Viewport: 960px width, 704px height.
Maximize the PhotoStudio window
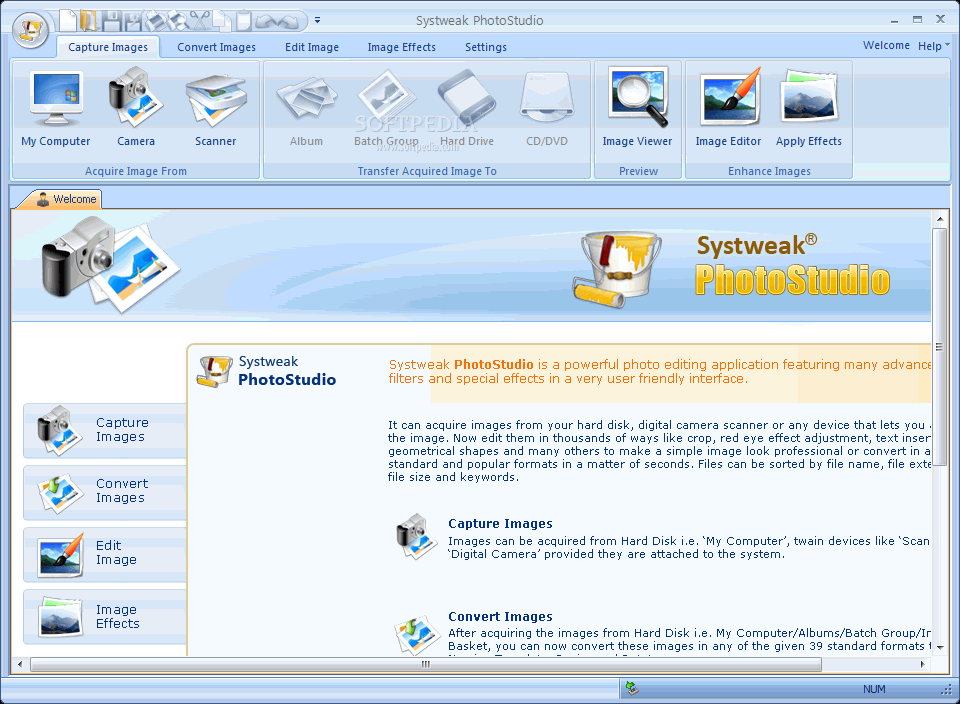click(x=917, y=20)
